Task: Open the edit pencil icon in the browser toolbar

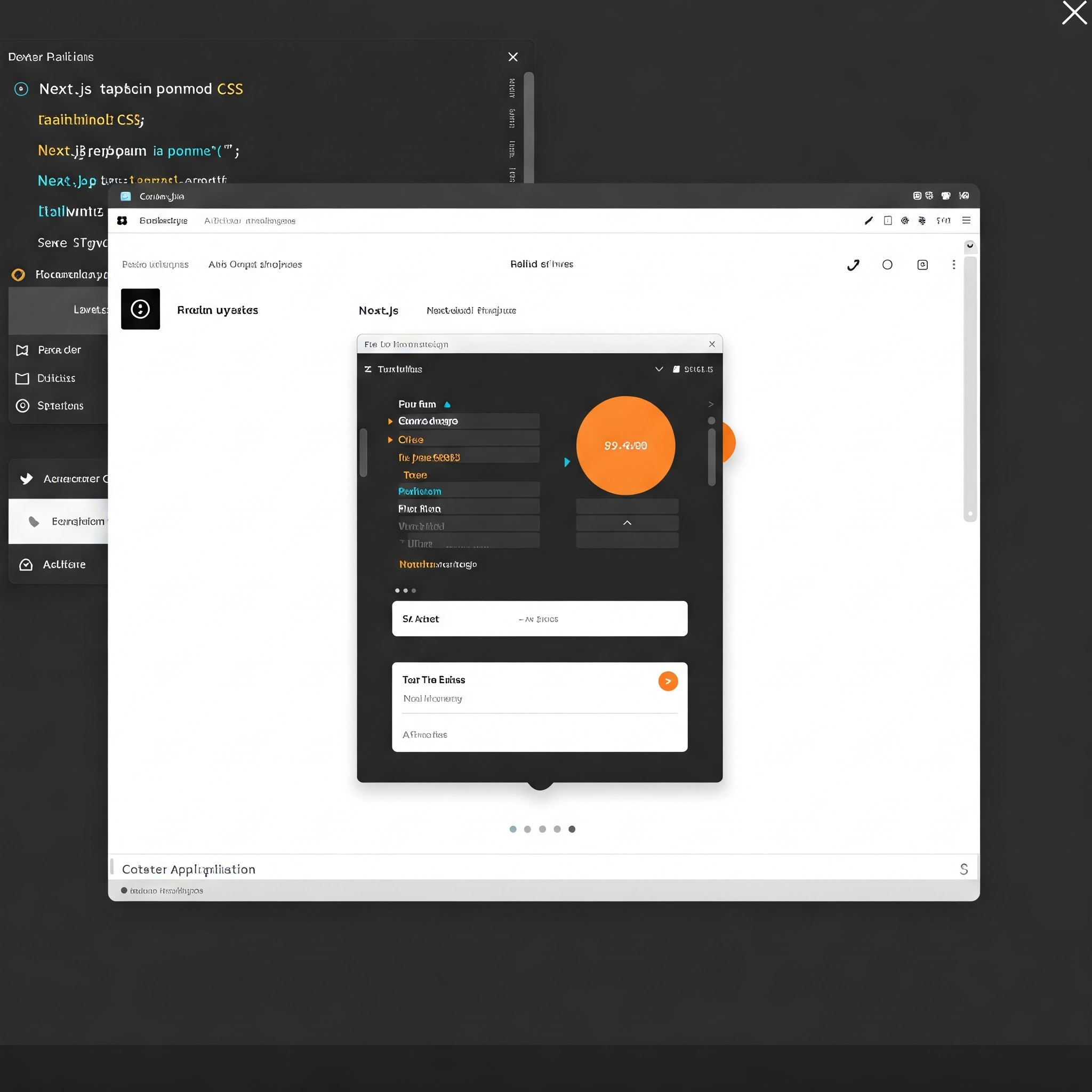Action: tap(869, 220)
